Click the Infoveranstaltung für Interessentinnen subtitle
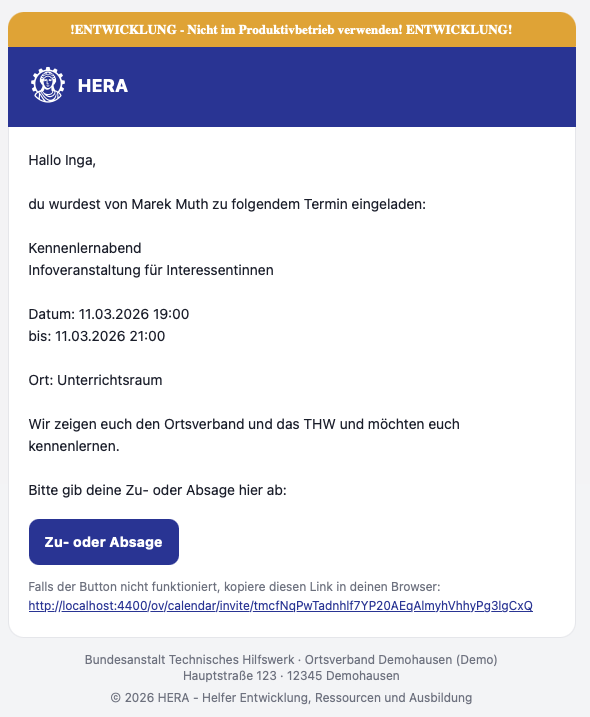This screenshot has width=590, height=717. (x=151, y=270)
